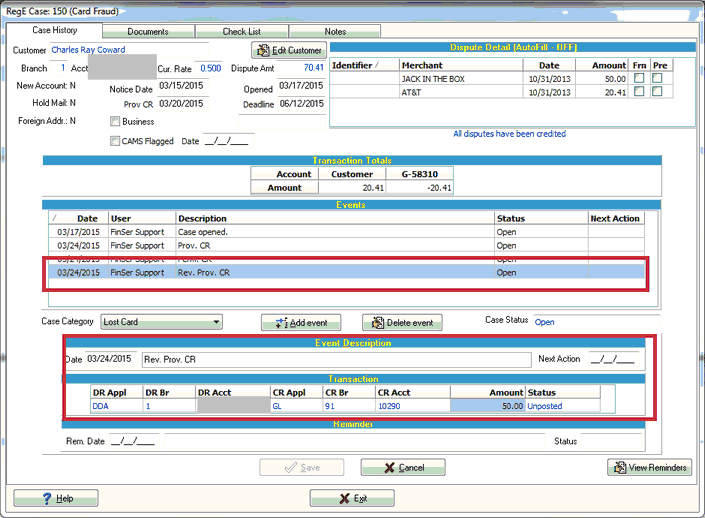Open the Case History tab

54,30
